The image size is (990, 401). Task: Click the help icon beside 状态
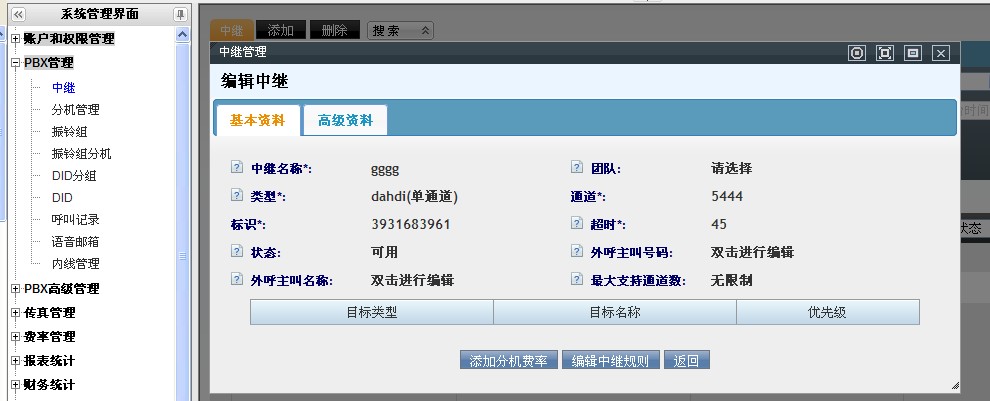click(x=237, y=252)
